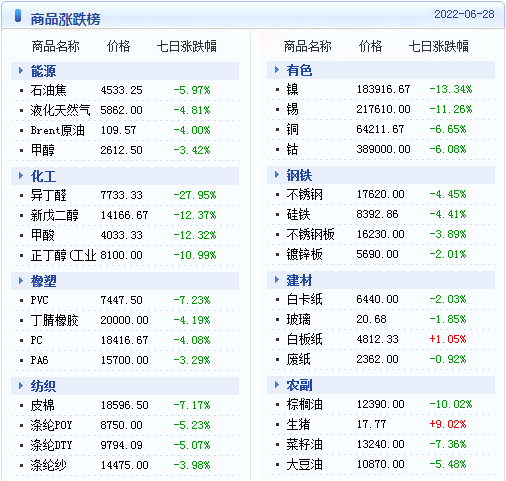Select 涤纶纱 commodity
Screen dimensions: 506x481
coord(49,465)
